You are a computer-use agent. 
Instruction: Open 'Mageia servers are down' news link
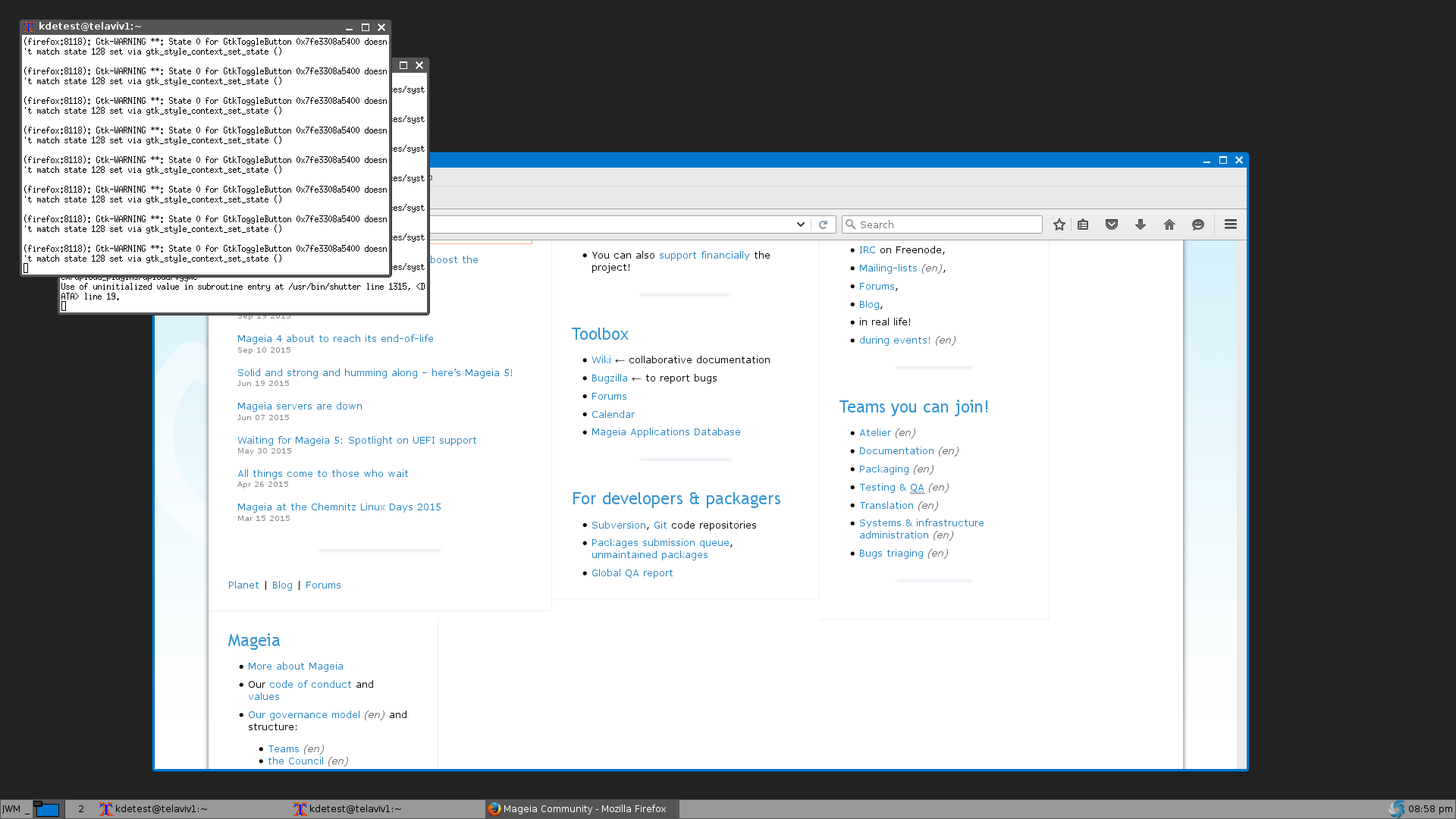point(300,406)
